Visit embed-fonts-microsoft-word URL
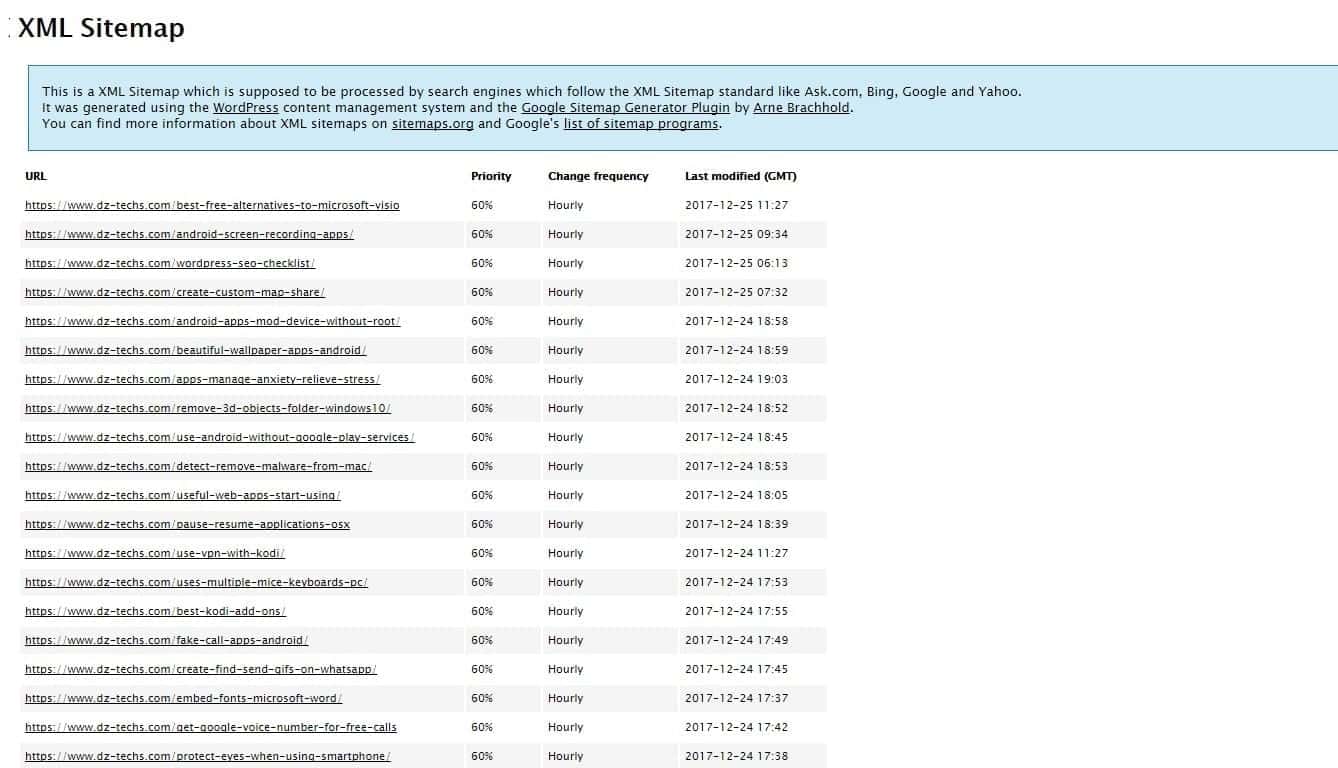1338x768 pixels. [184, 698]
